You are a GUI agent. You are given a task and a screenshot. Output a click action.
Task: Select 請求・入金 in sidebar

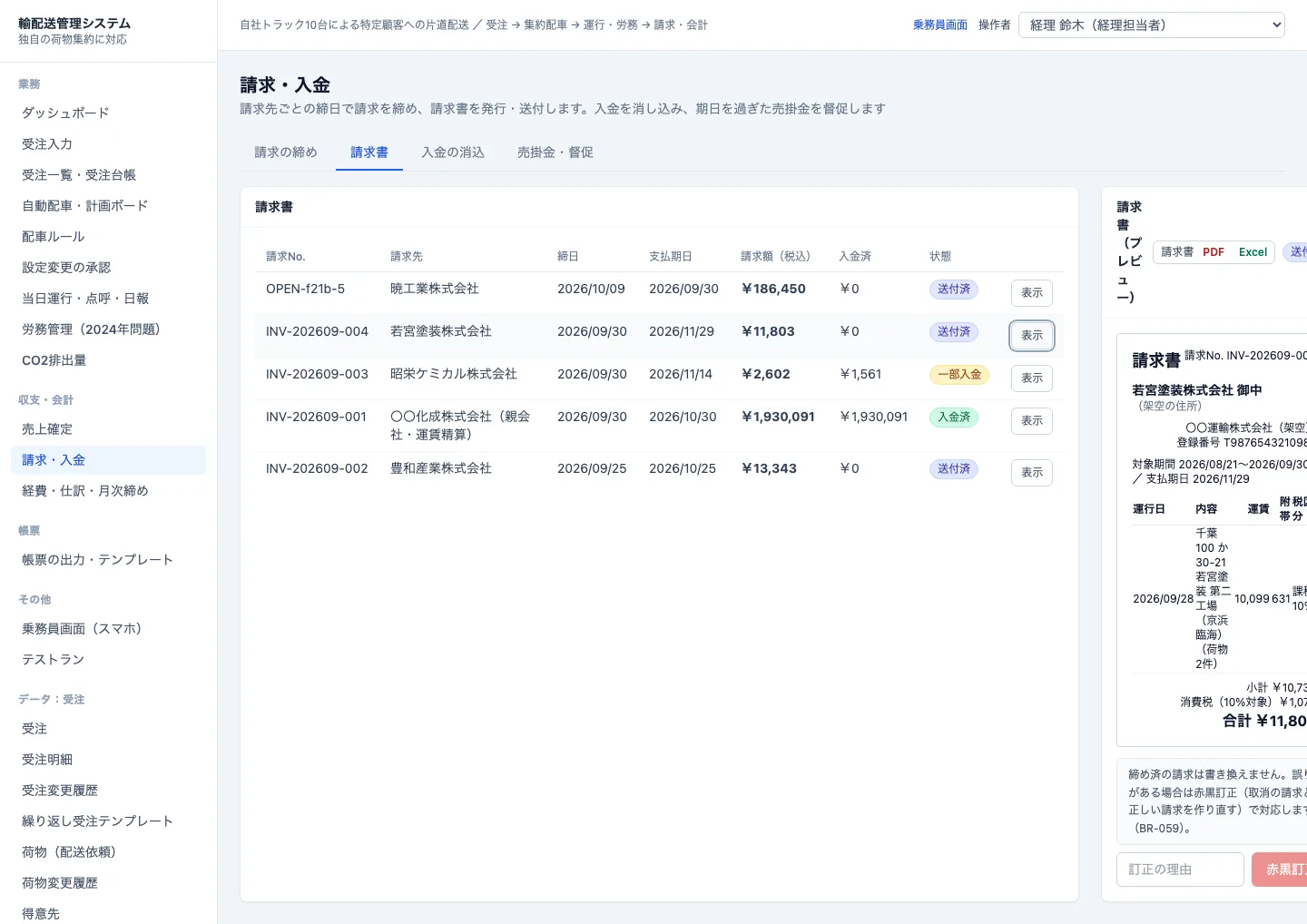pyautogui.click(x=109, y=459)
